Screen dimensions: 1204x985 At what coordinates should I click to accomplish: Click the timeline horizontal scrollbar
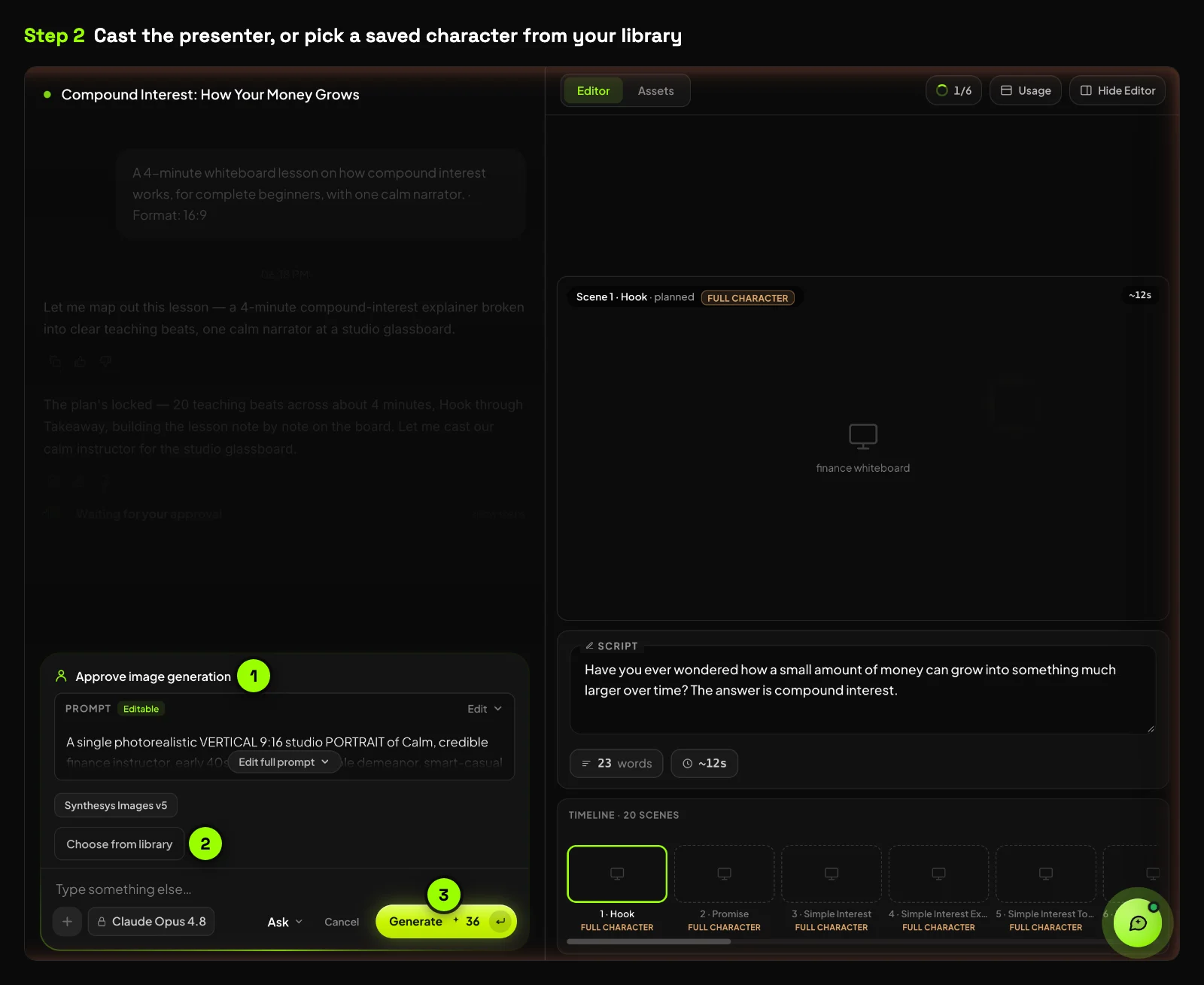pos(649,941)
